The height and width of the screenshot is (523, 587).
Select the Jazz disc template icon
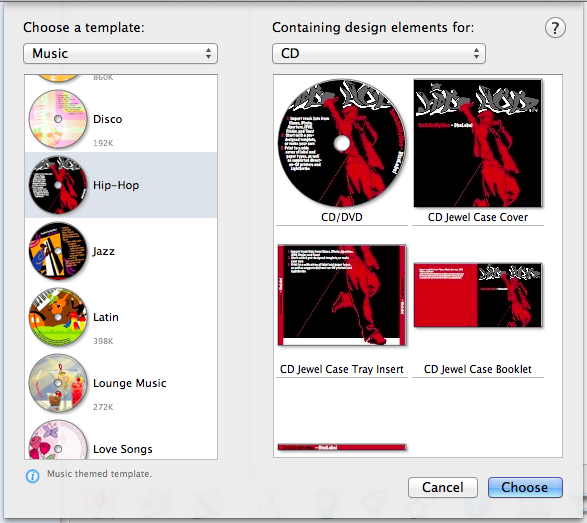pyautogui.click(x=58, y=251)
